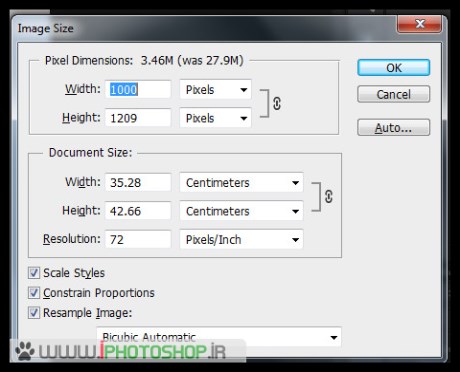Image resolution: width=460 pixels, height=372 pixels.
Task: Open Document Height Centimeters dropdown
Action: pyautogui.click(x=241, y=211)
